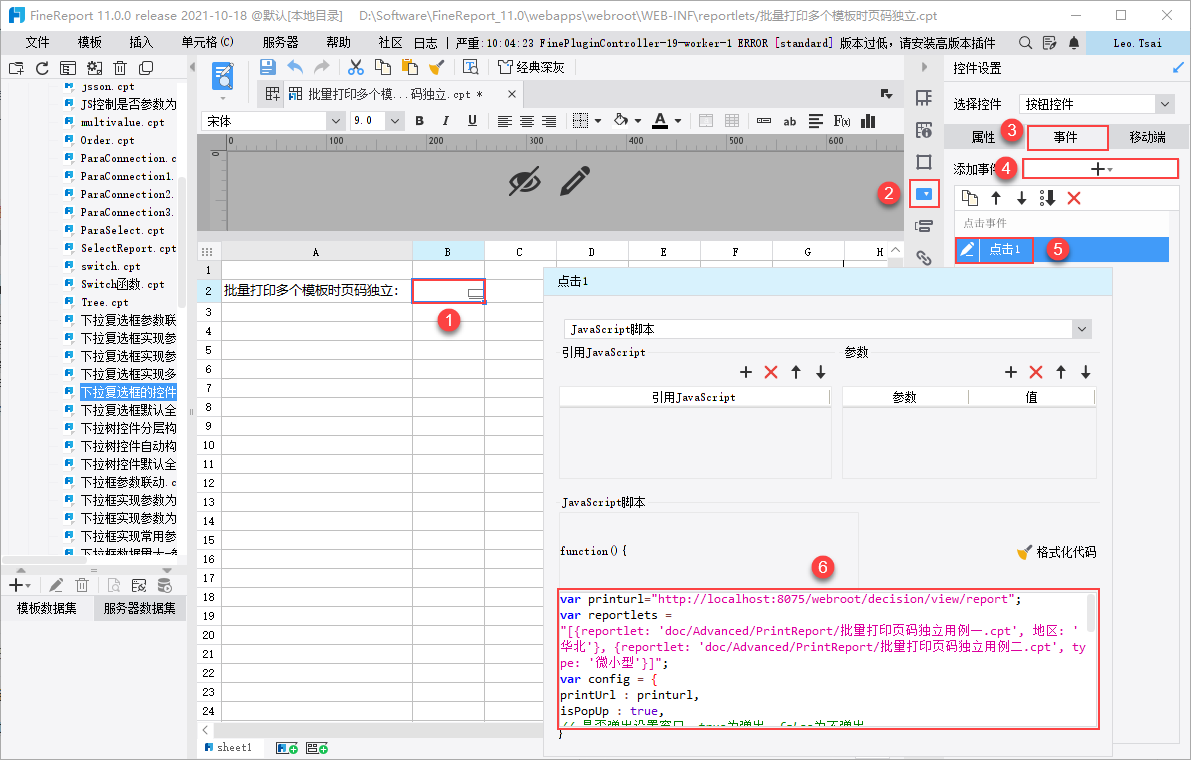Expand the font color dropdown arrow
Viewport: 1191px width, 760px height.
pyautogui.click(x=678, y=121)
